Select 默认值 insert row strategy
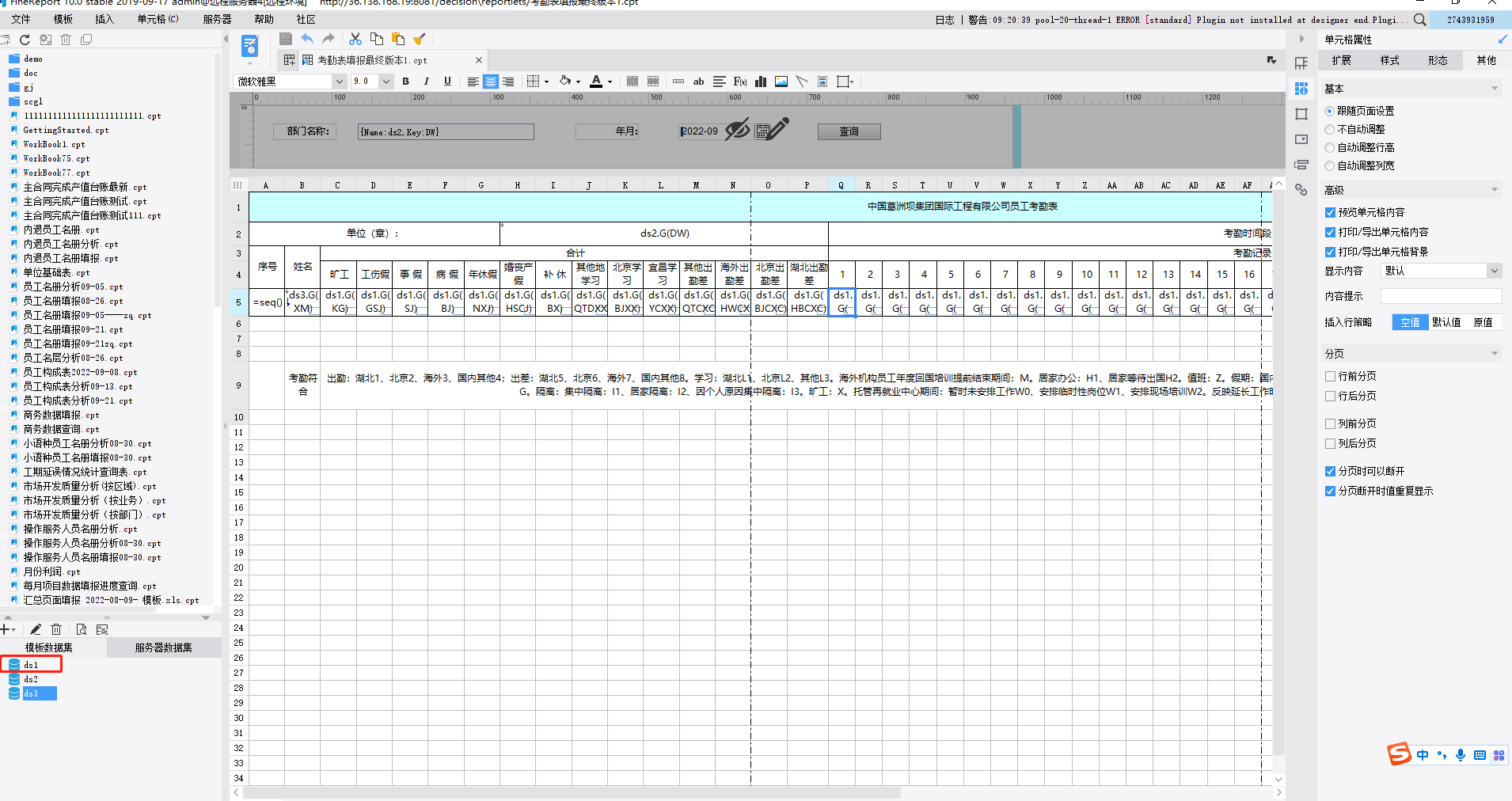Viewport: 1512px width, 801px height. click(x=1446, y=322)
